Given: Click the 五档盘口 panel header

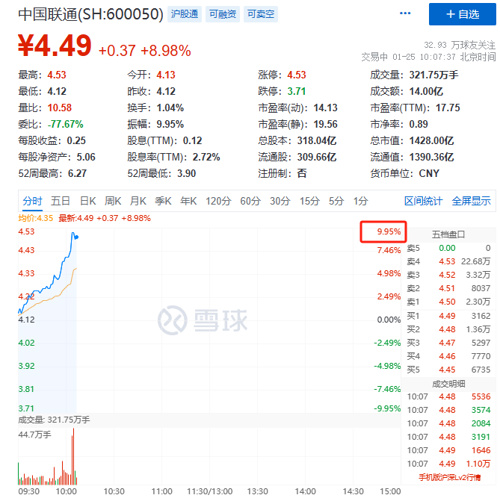Looking at the screenshot, I should pos(448,234).
